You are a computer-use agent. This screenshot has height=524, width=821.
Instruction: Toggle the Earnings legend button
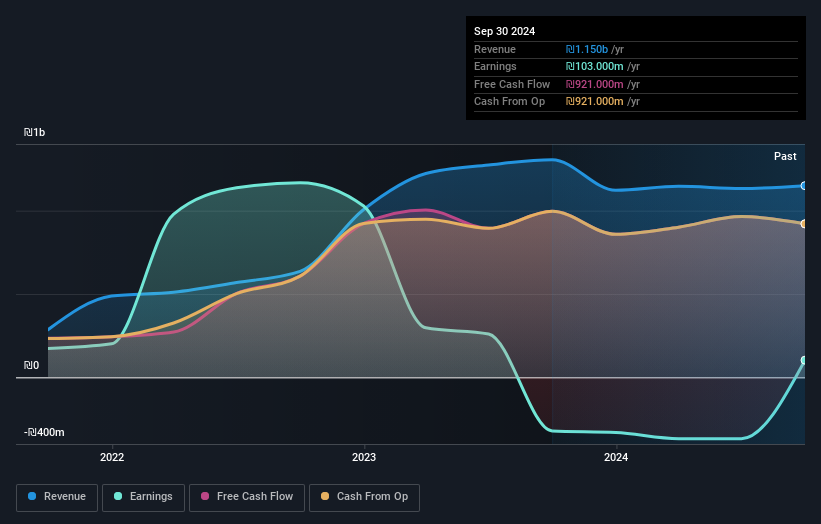(x=143, y=497)
